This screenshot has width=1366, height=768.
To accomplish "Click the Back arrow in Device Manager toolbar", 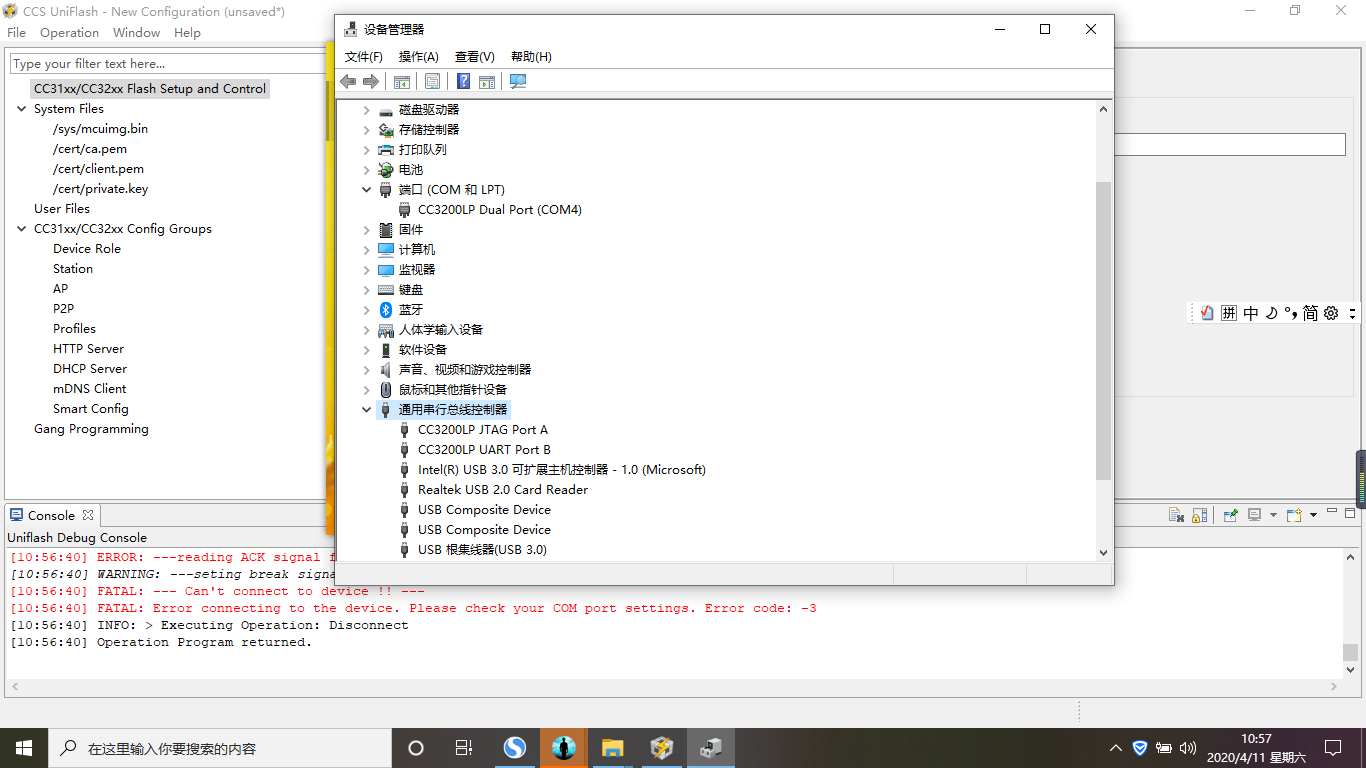I will point(348,81).
